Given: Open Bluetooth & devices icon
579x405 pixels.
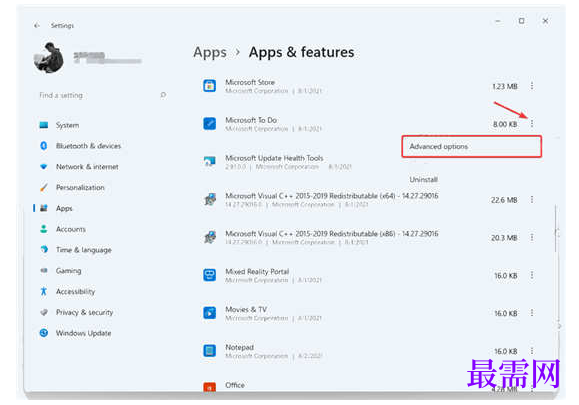Looking at the screenshot, I should (44, 146).
